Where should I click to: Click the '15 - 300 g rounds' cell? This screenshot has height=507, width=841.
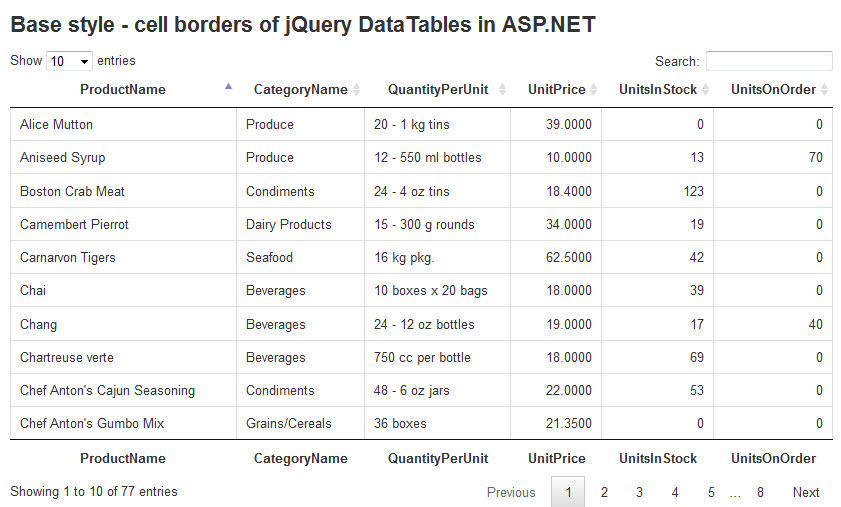pos(438,224)
